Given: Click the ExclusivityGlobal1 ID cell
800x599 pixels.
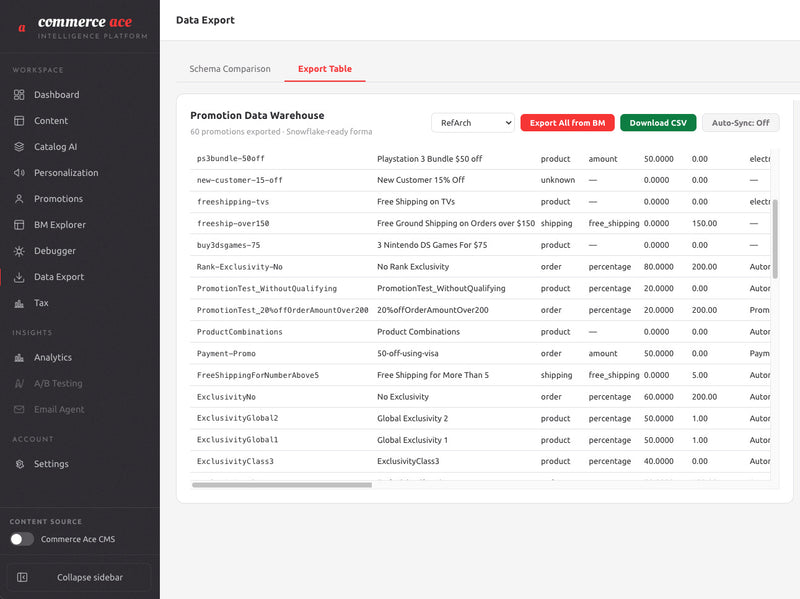Looking at the screenshot, I should 237,439.
